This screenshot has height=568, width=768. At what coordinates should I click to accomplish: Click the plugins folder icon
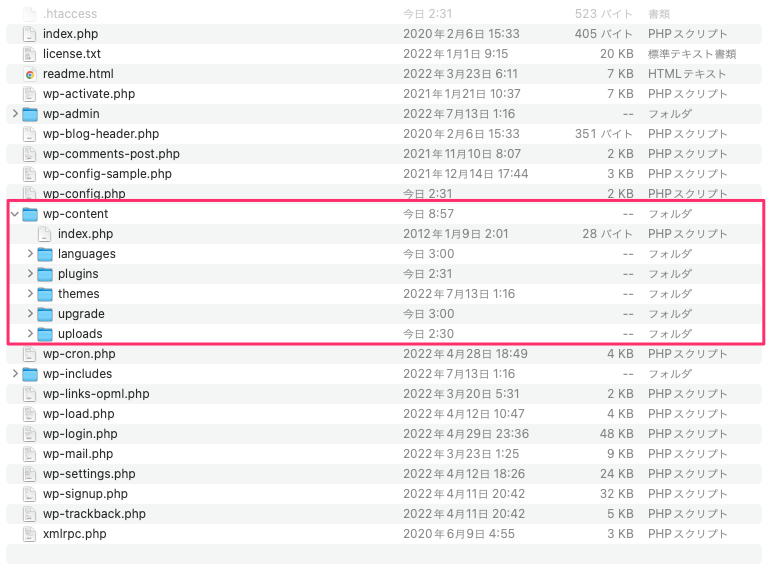(45, 274)
